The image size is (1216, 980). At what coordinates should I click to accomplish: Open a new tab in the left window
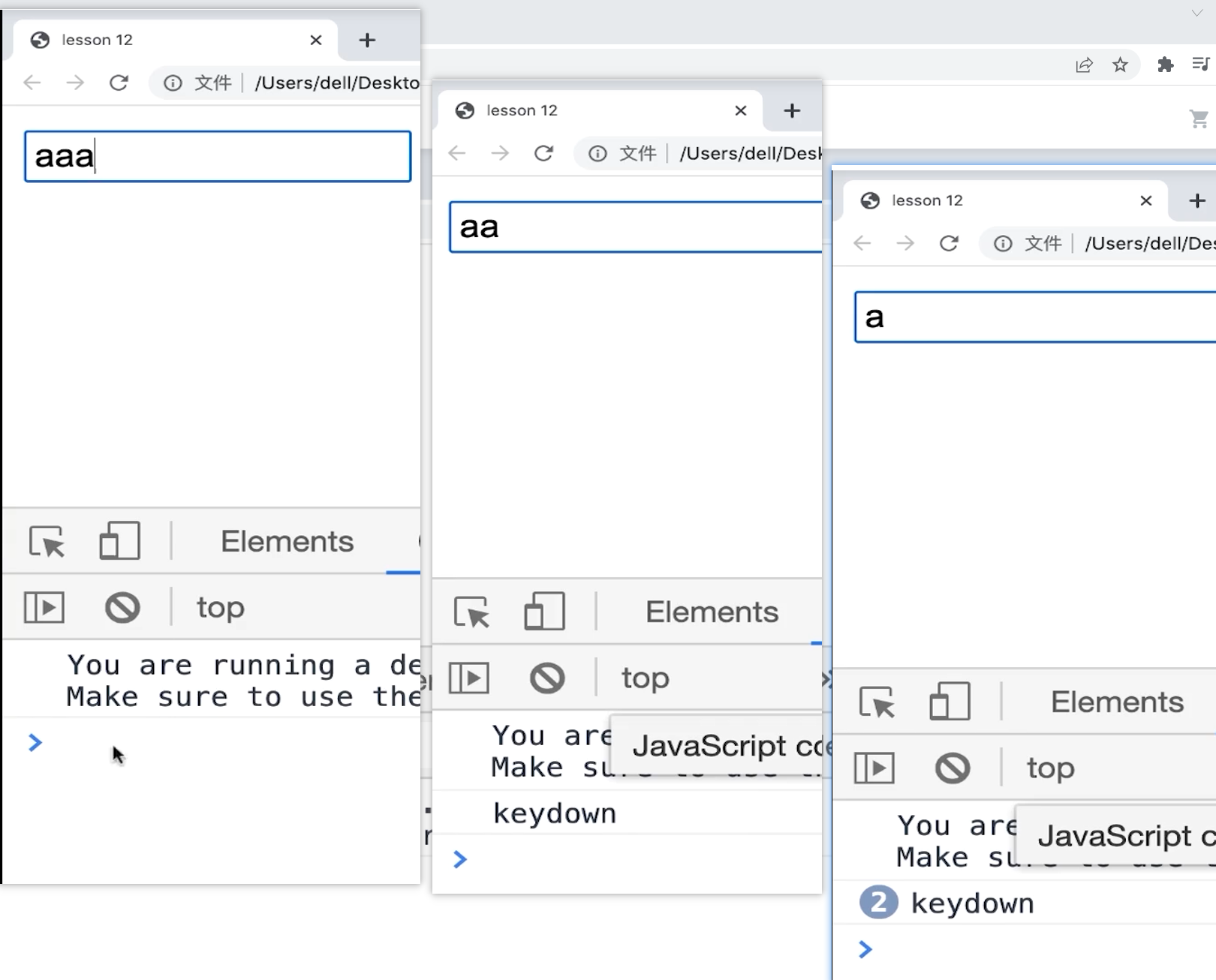367,41
